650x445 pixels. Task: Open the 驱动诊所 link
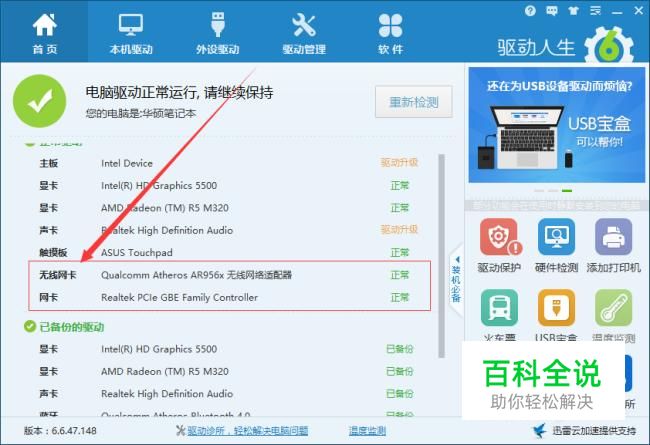point(247,431)
